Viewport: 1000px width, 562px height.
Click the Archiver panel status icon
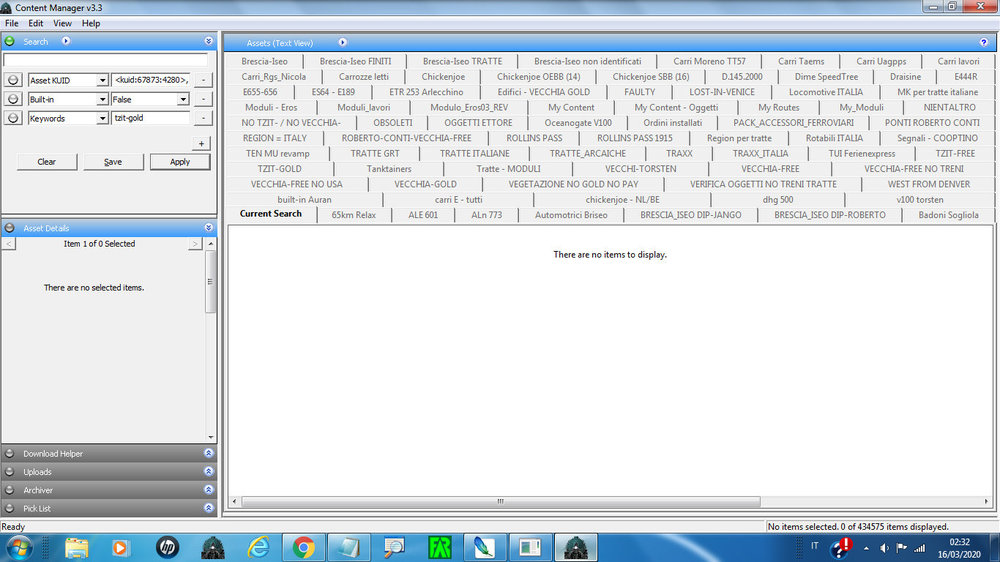[10, 490]
